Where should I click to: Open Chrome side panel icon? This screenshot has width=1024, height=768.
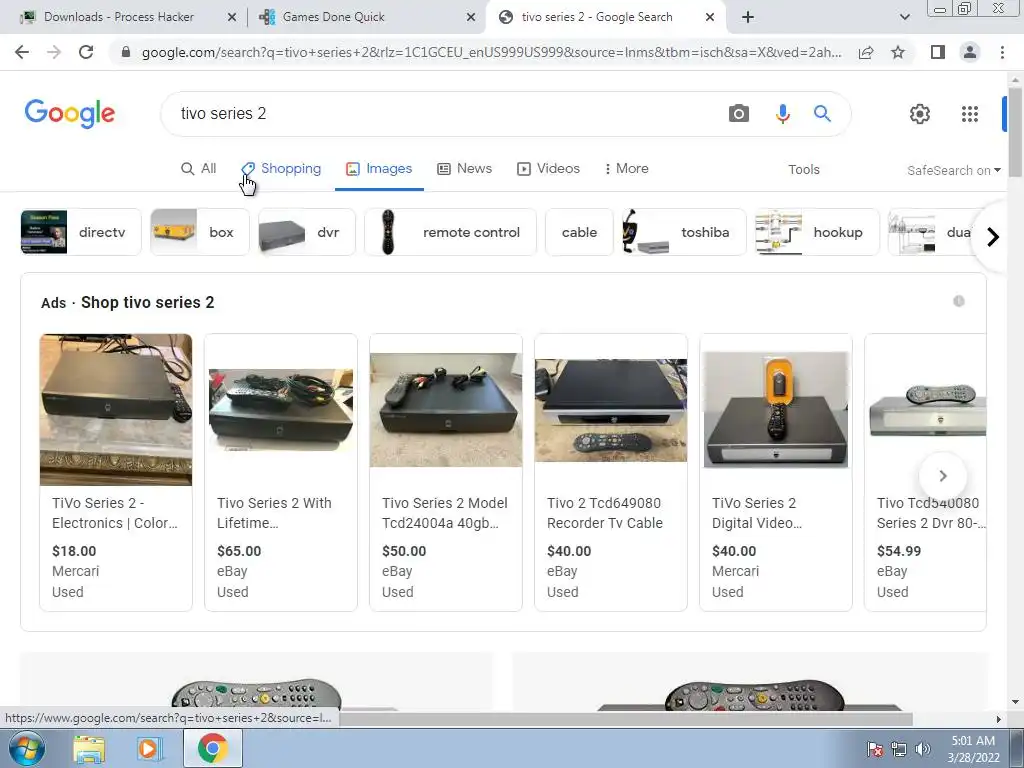click(938, 52)
